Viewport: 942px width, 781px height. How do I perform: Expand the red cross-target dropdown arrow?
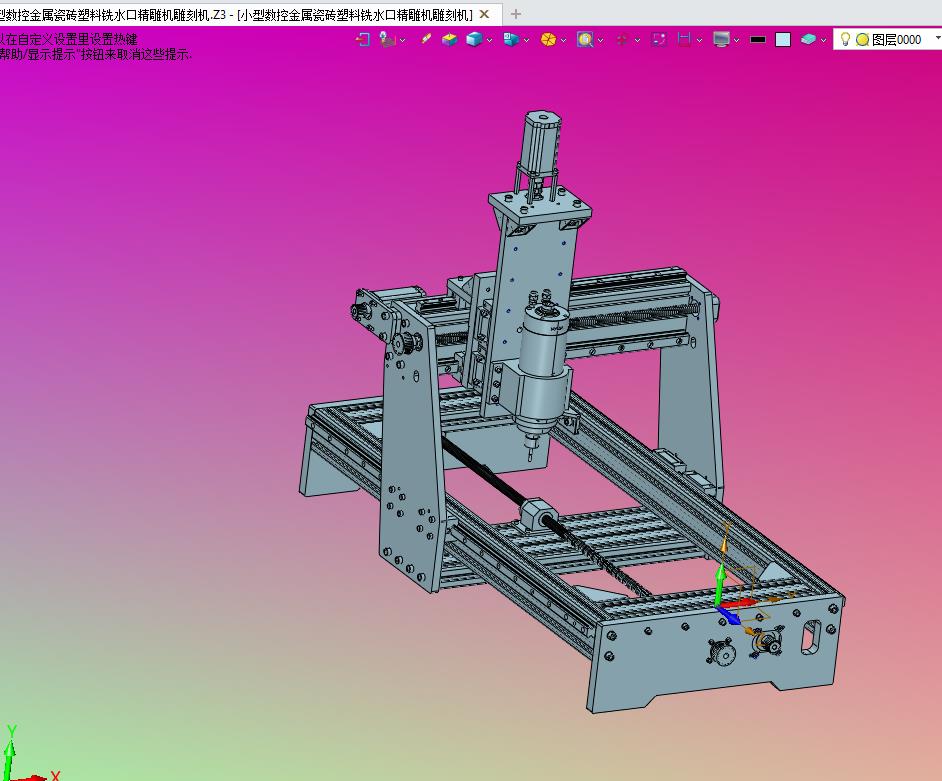637,40
